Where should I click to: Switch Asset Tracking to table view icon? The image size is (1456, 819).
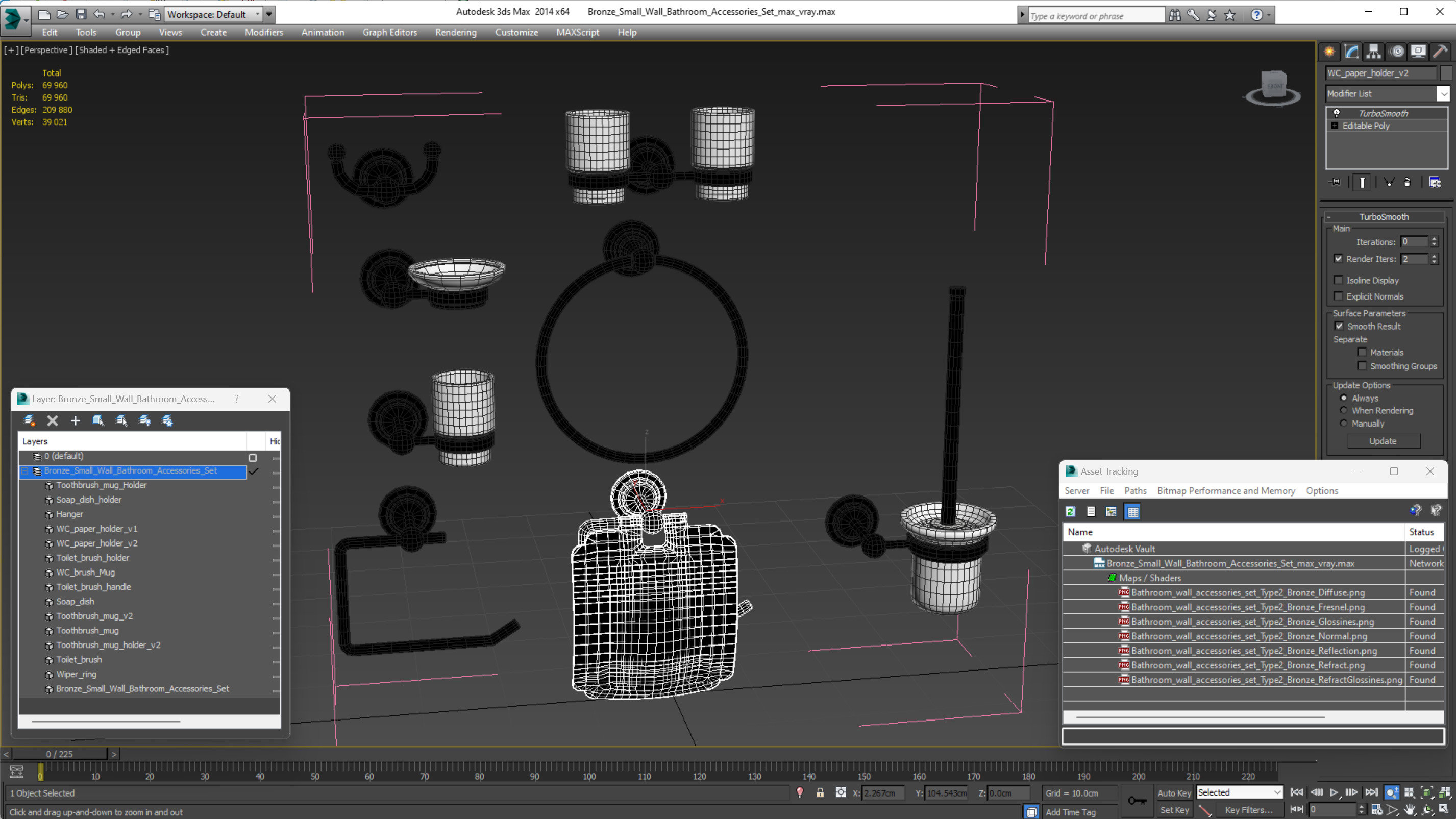coord(1132,511)
